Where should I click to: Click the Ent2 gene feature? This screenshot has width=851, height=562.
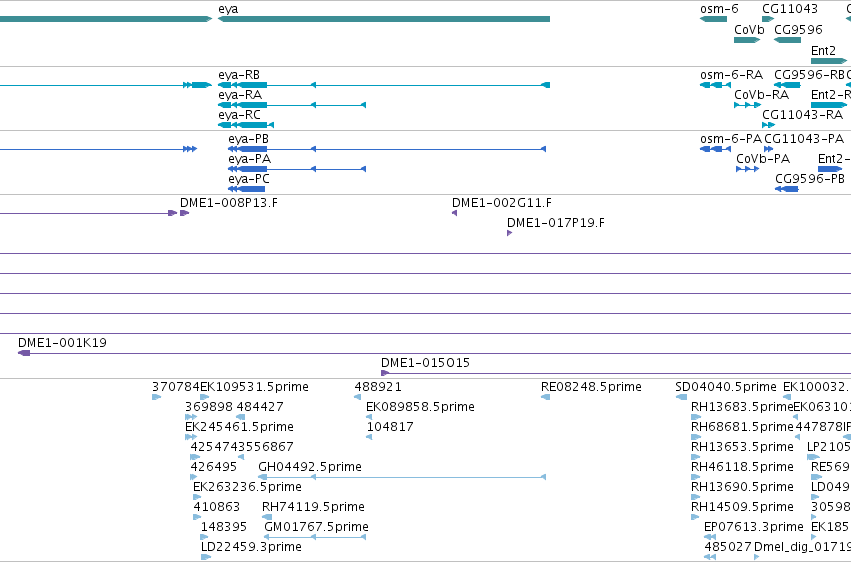tap(829, 61)
